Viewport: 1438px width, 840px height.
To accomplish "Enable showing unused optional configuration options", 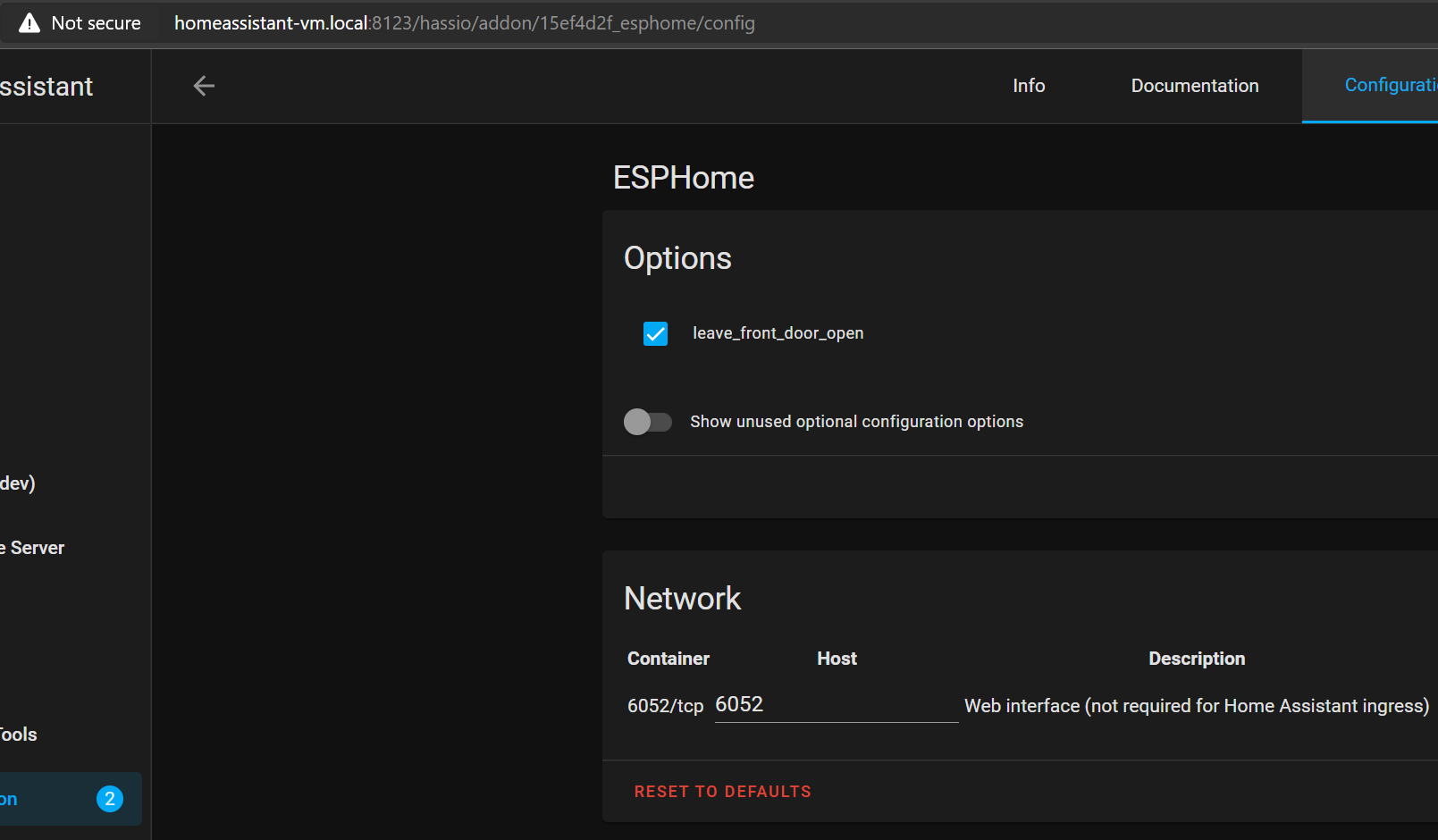I will [x=648, y=421].
